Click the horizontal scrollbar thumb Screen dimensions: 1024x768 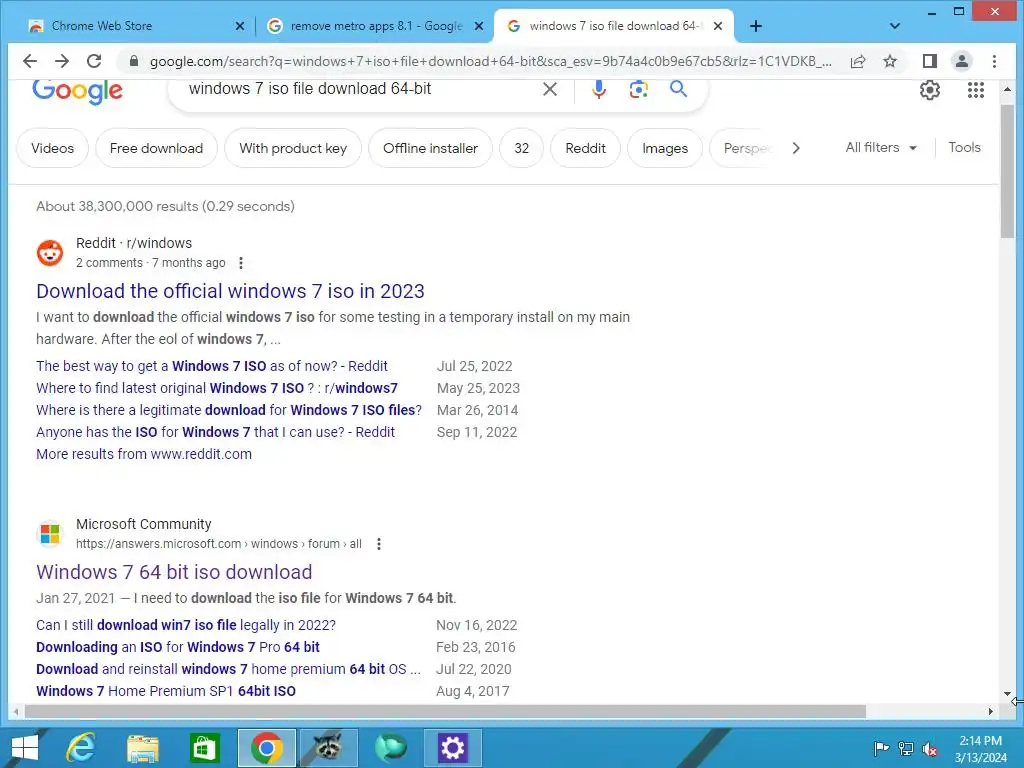click(444, 711)
